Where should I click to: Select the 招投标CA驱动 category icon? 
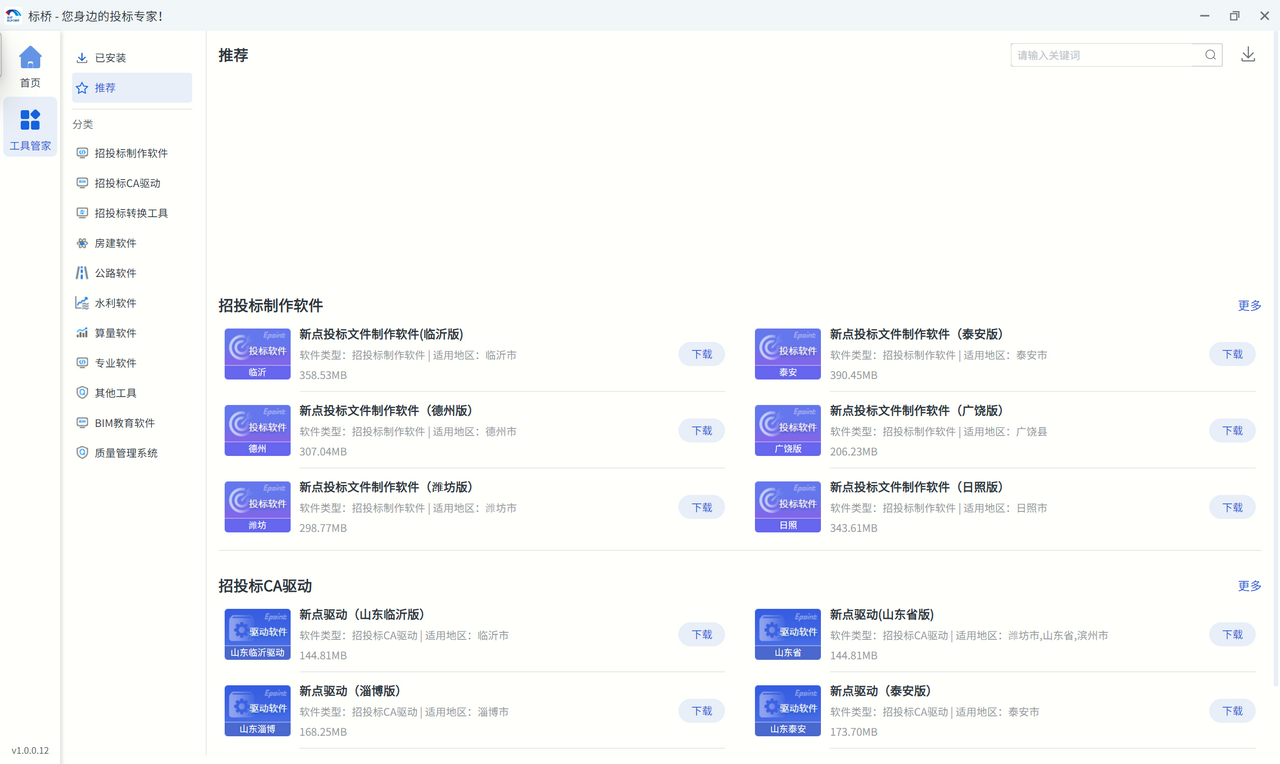[81, 182]
